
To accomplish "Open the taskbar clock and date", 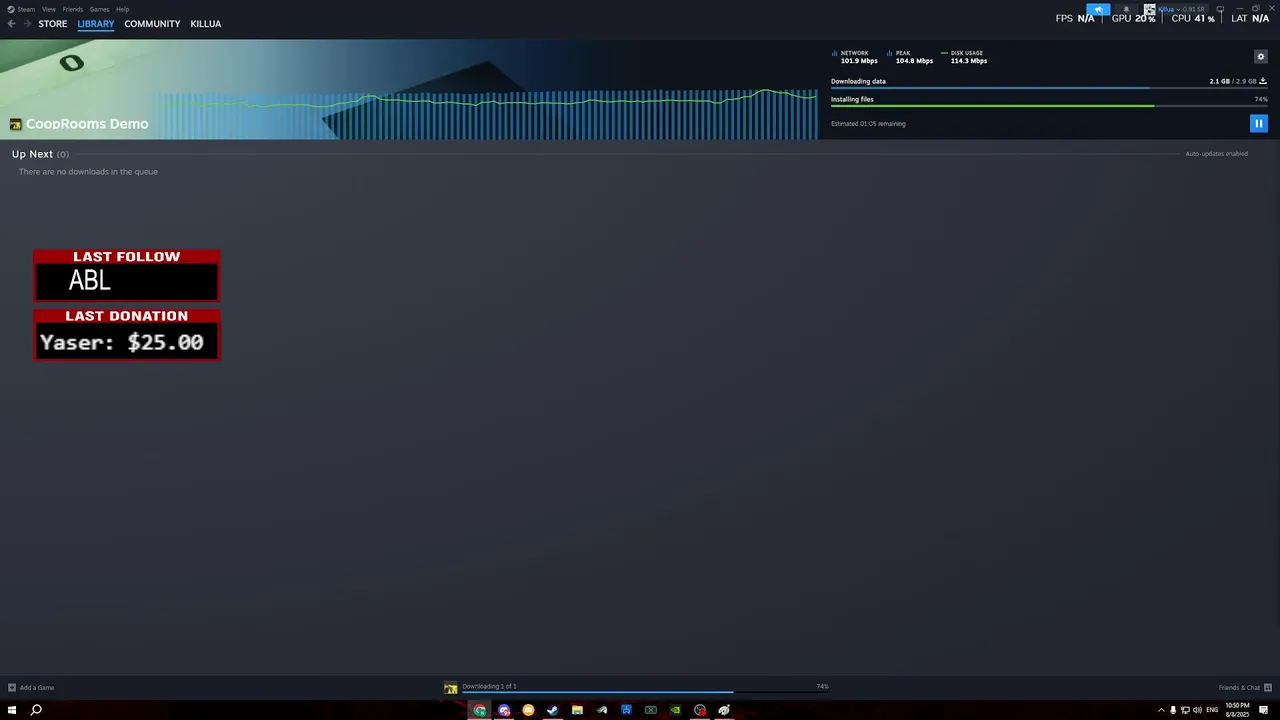I will [1238, 710].
